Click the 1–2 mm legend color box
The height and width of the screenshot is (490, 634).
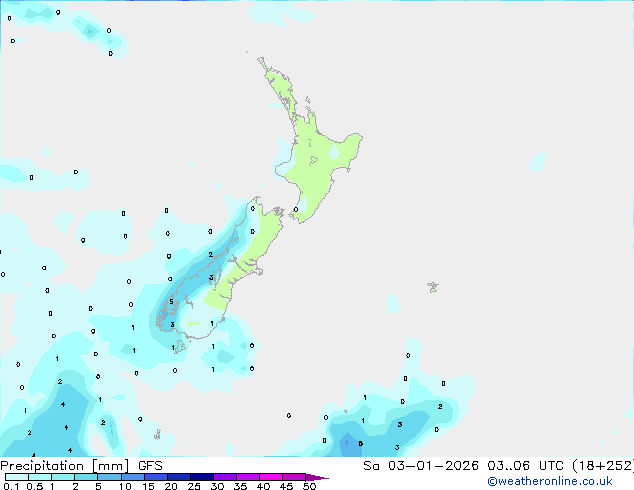(63, 477)
